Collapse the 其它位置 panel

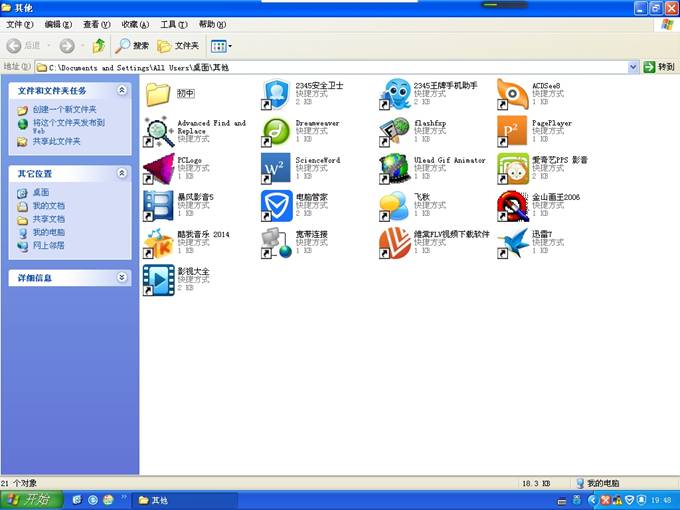point(122,173)
